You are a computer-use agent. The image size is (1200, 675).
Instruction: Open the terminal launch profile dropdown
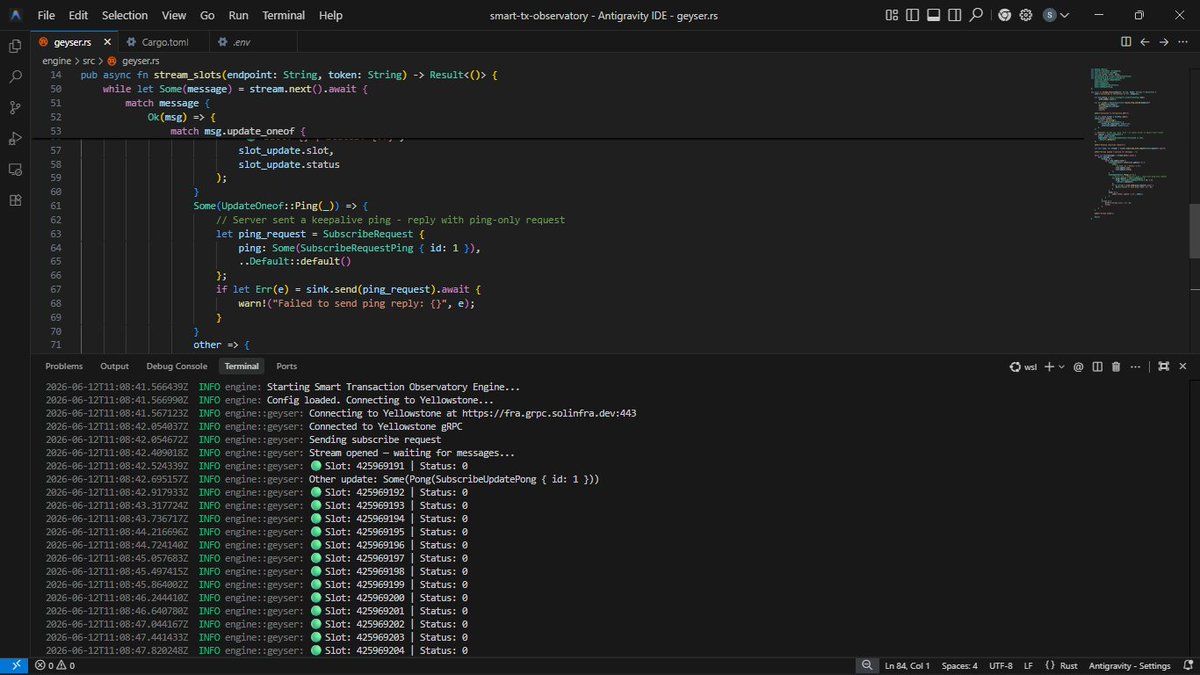coord(1062,367)
